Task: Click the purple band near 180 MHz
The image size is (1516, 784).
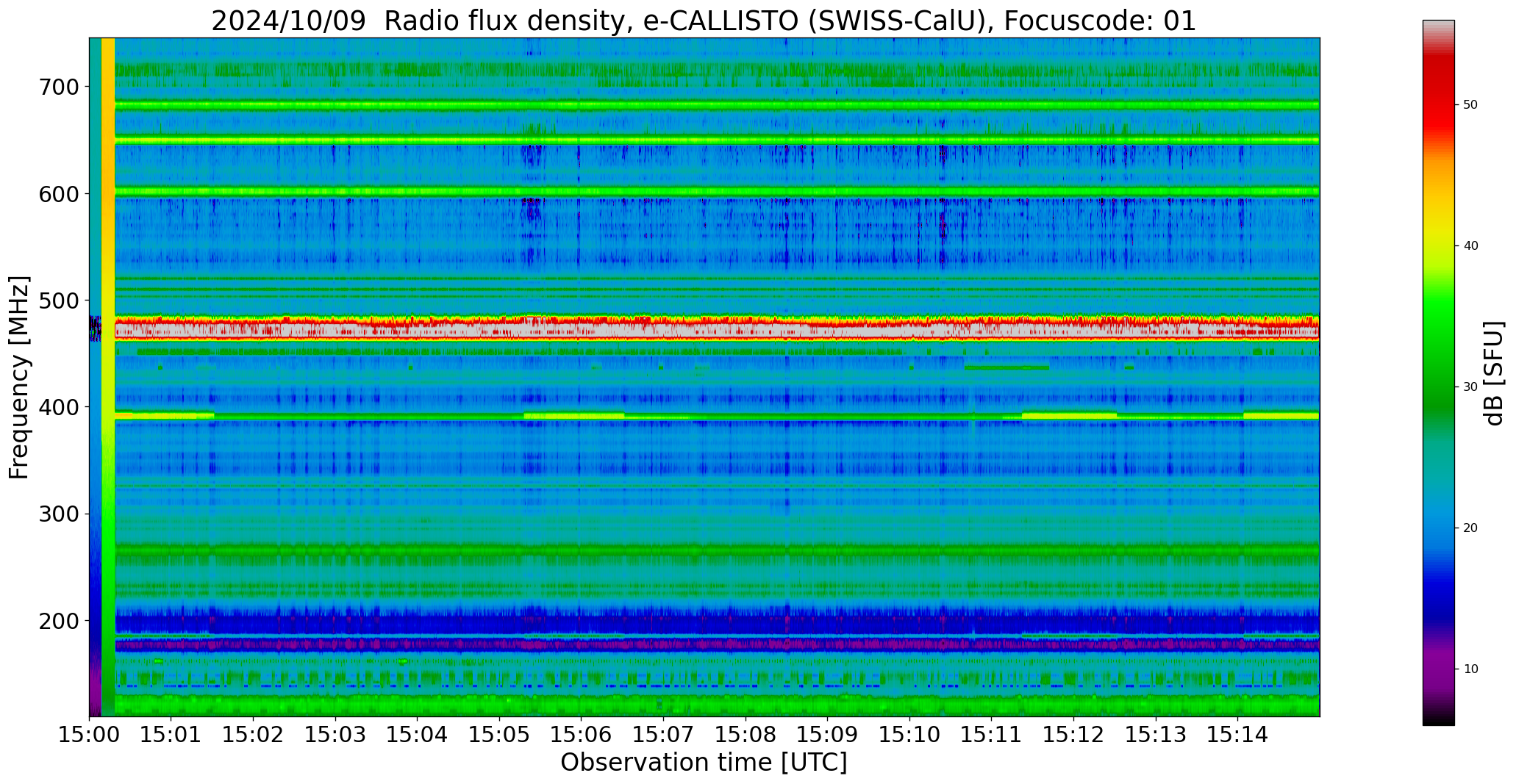Action: point(717,645)
